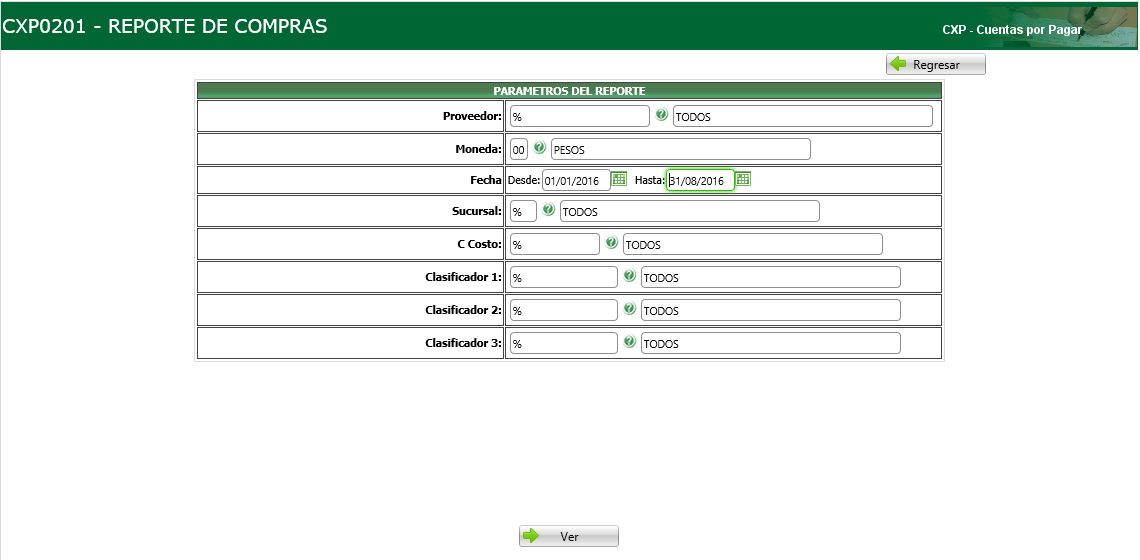This screenshot has height=560, width=1140.
Task: Click the Regresar button
Action: (936, 65)
